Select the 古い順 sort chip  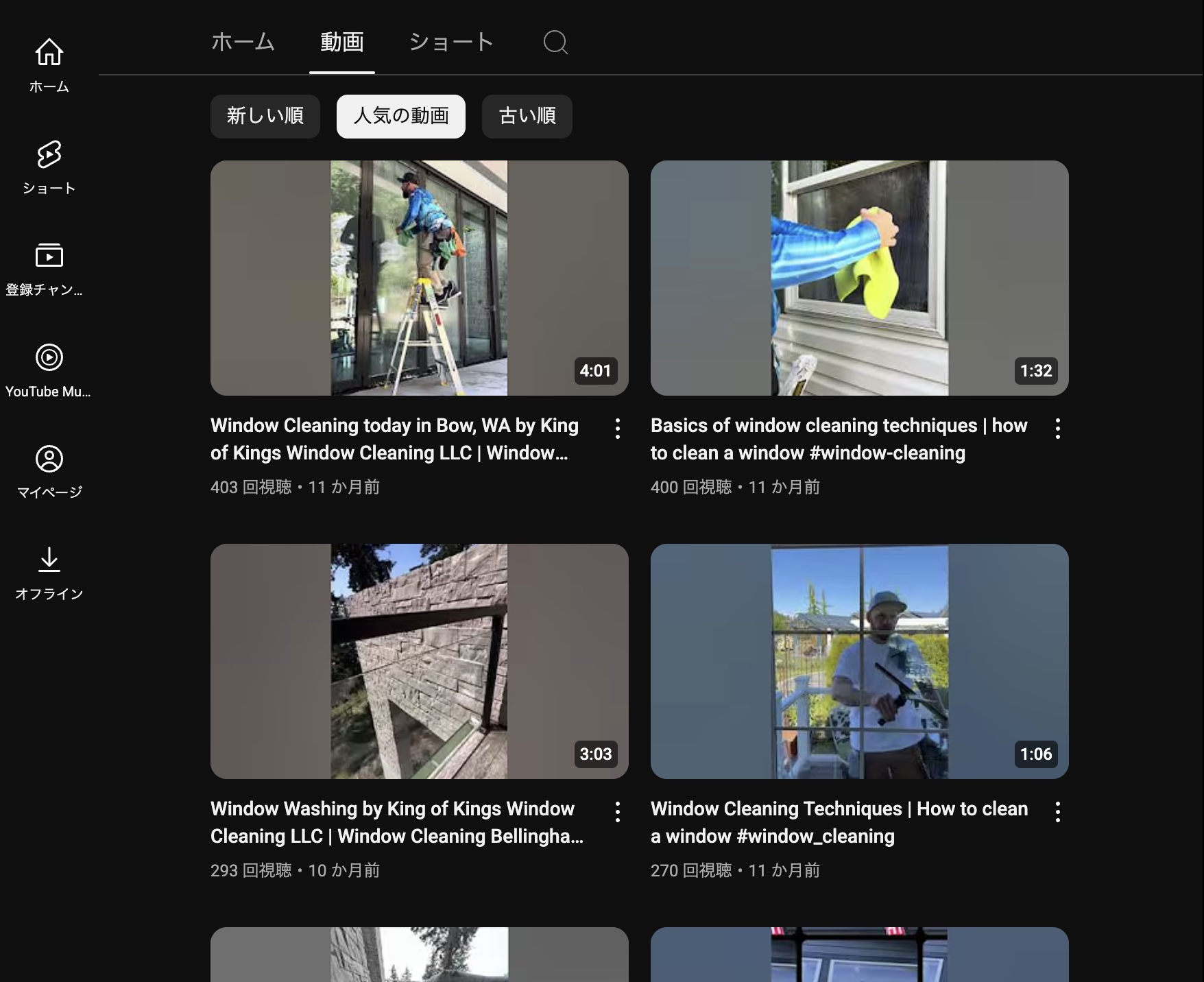click(x=527, y=116)
